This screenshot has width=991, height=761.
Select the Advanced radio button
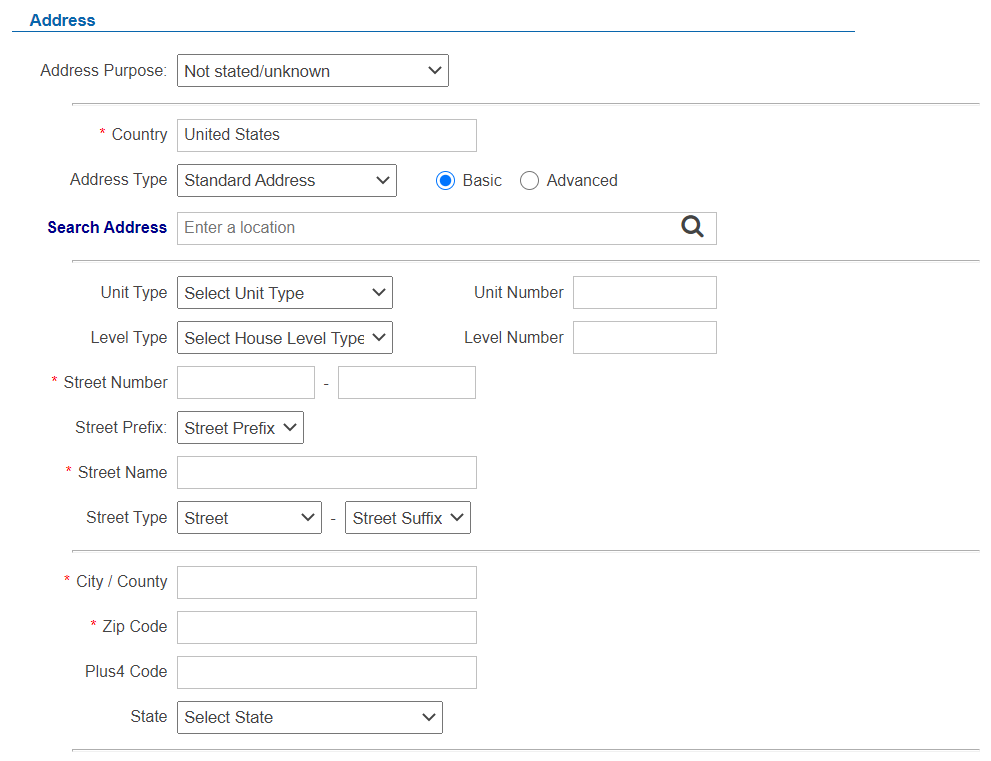(x=530, y=181)
